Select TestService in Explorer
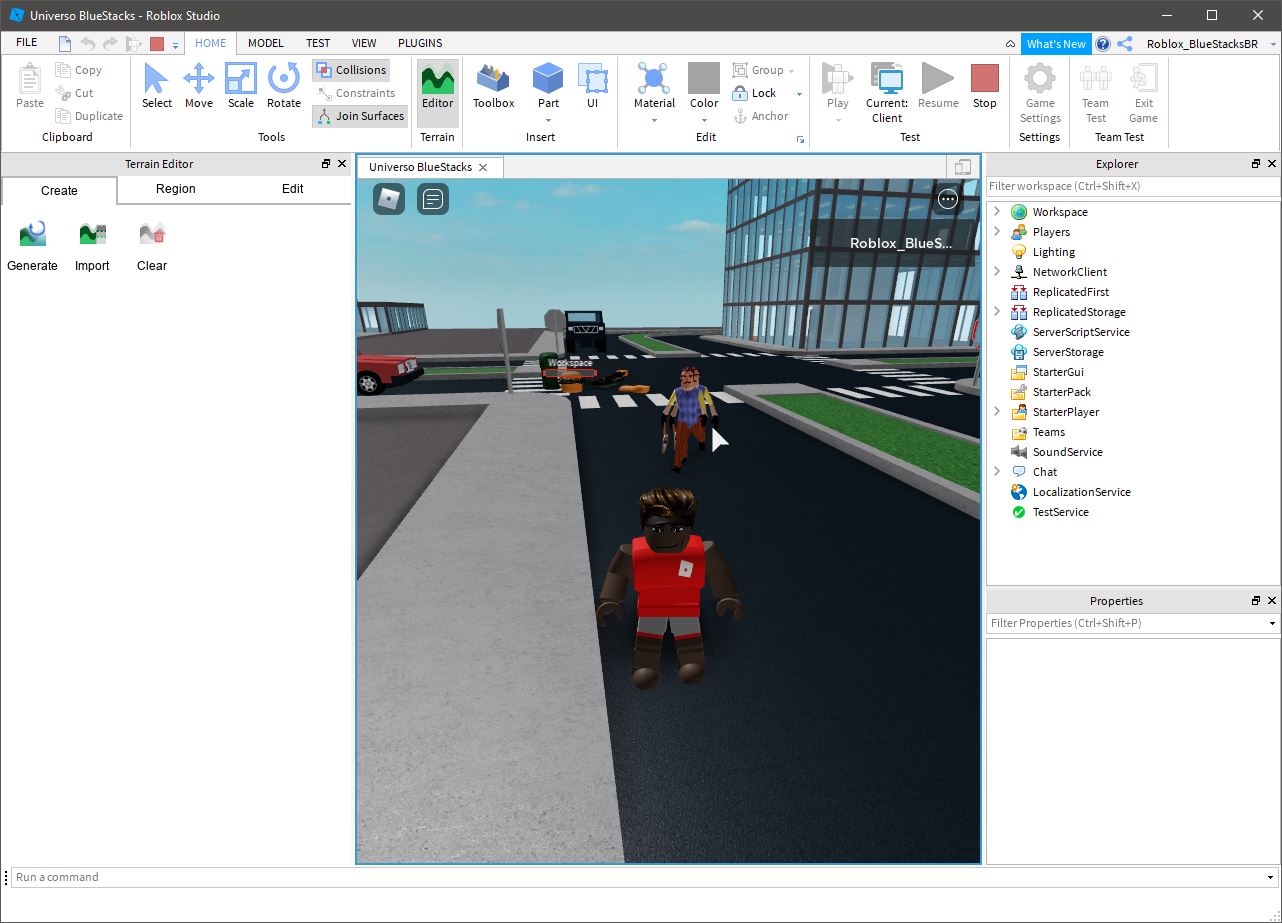1282x923 pixels. click(1060, 512)
